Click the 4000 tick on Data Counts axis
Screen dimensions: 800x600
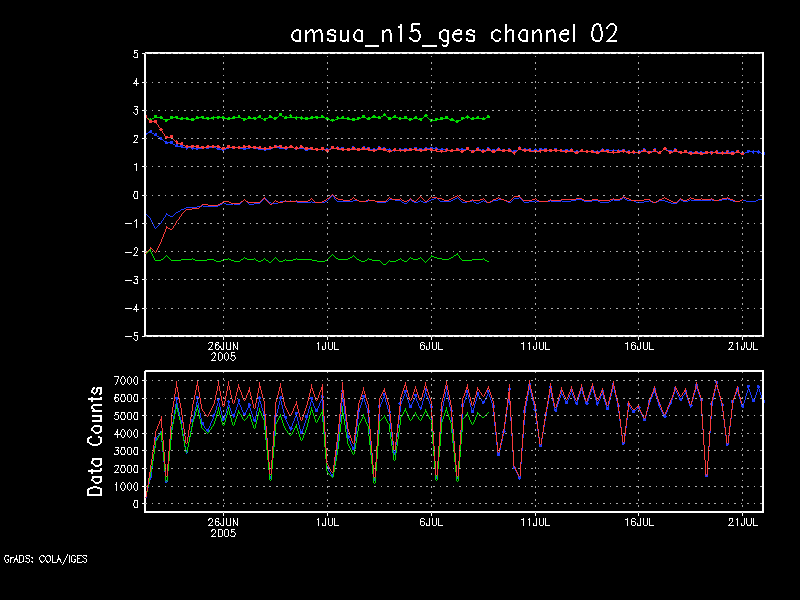(126, 434)
